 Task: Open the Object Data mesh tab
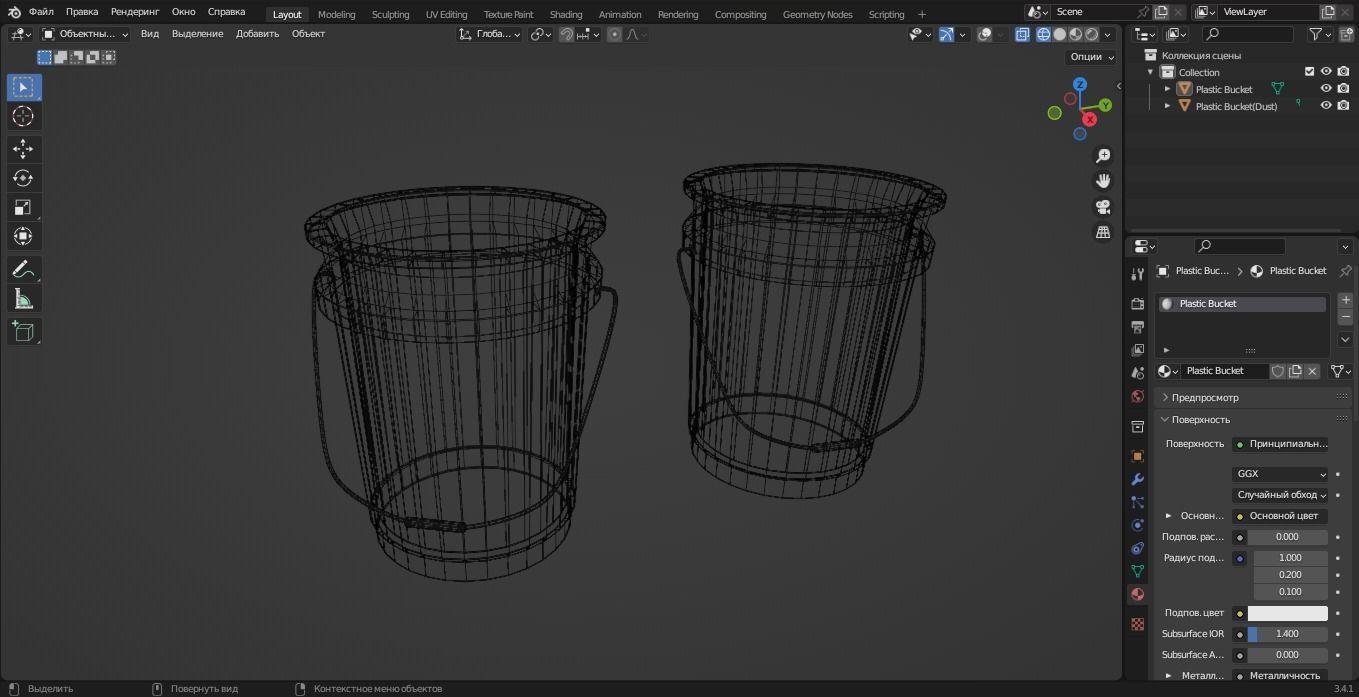click(x=1137, y=571)
